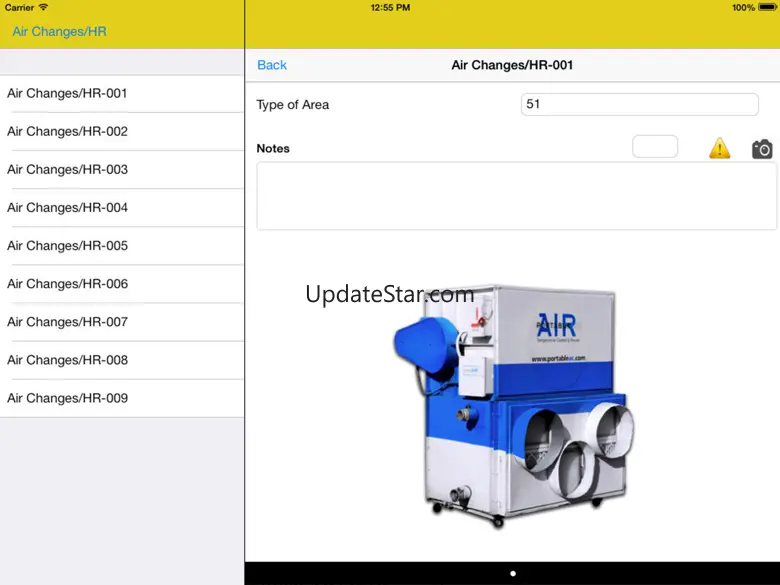Tap the page indicator dot
The height and width of the screenshot is (585, 780).
coord(513,574)
